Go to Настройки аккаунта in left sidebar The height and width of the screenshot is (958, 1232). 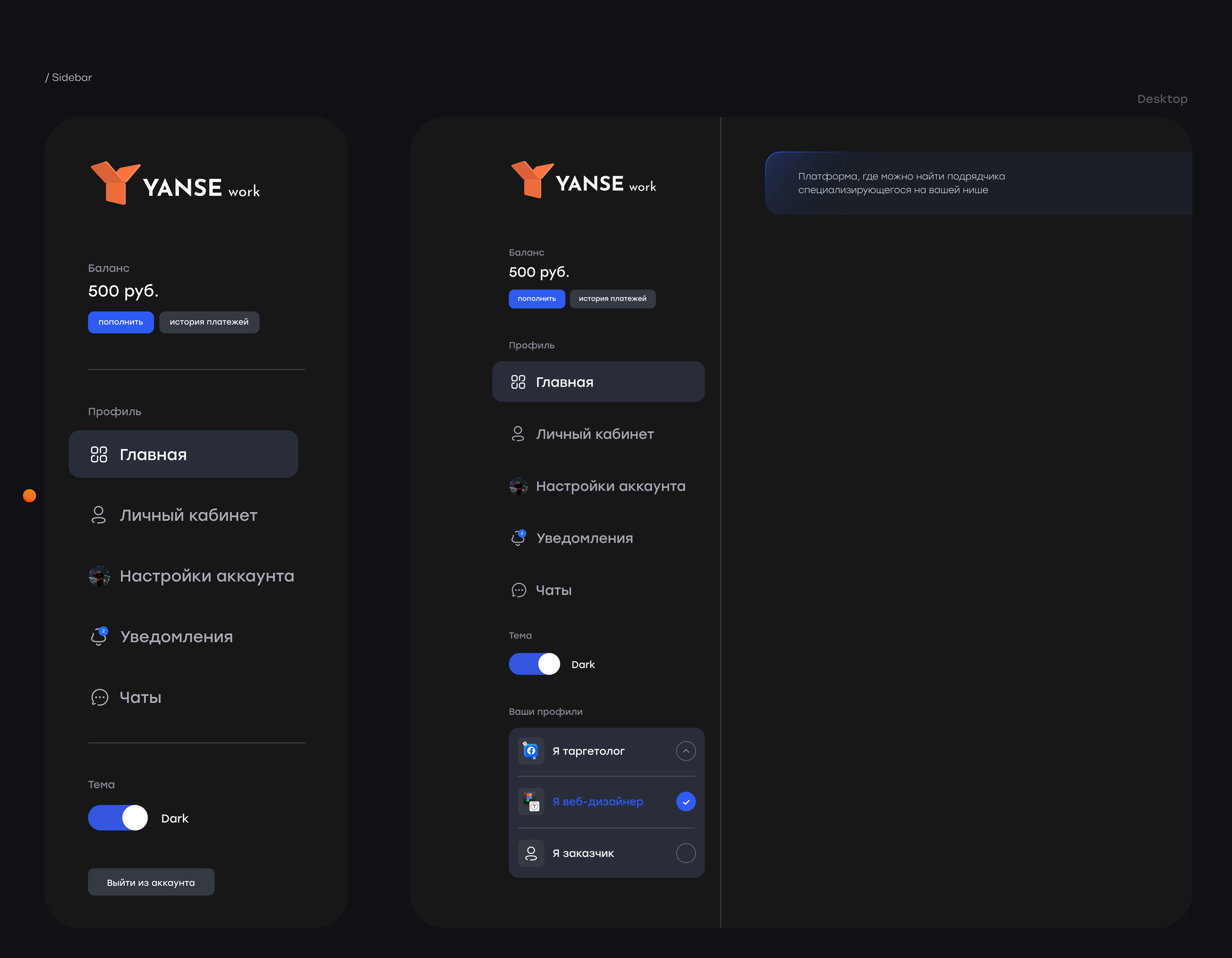click(x=206, y=576)
